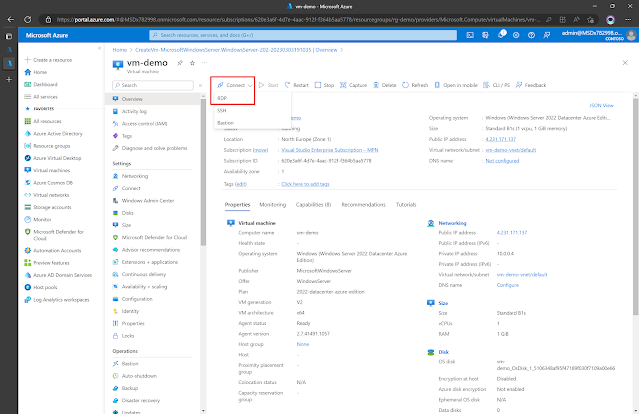Image resolution: width=639 pixels, height=414 pixels.
Task: Close the vm-demo blade
Action: pos(625,63)
